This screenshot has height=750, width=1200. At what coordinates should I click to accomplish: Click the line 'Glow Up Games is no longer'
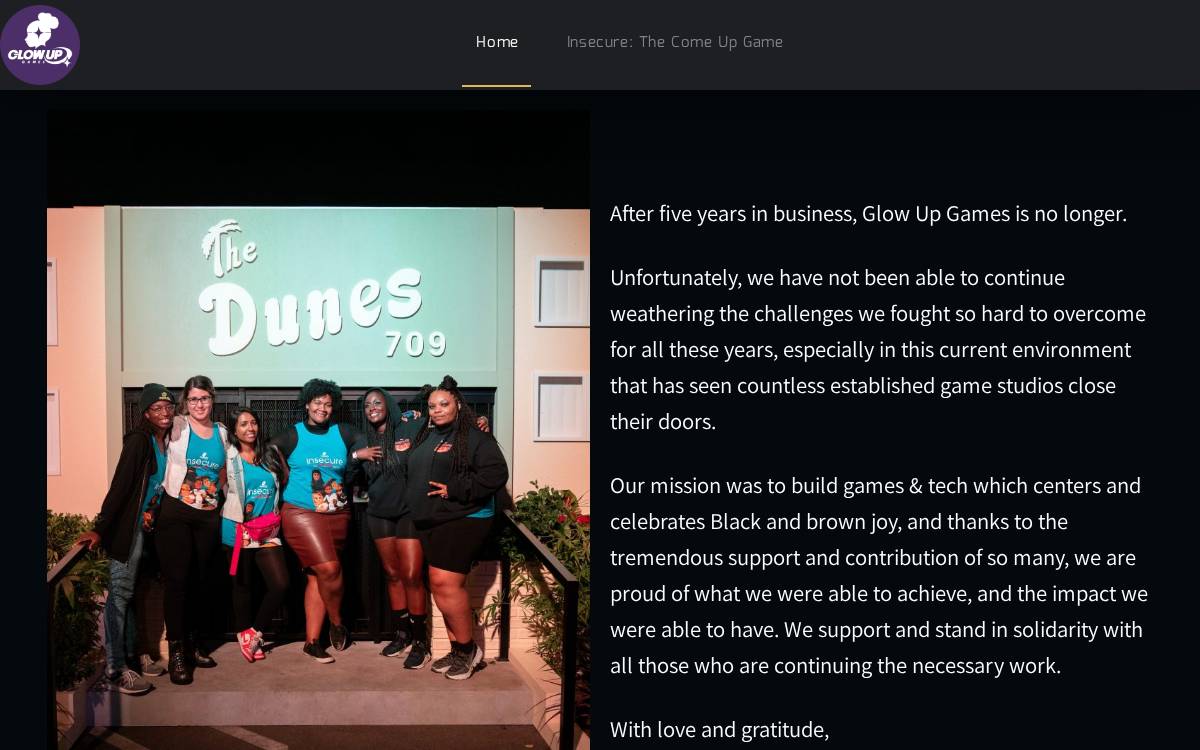coord(868,213)
